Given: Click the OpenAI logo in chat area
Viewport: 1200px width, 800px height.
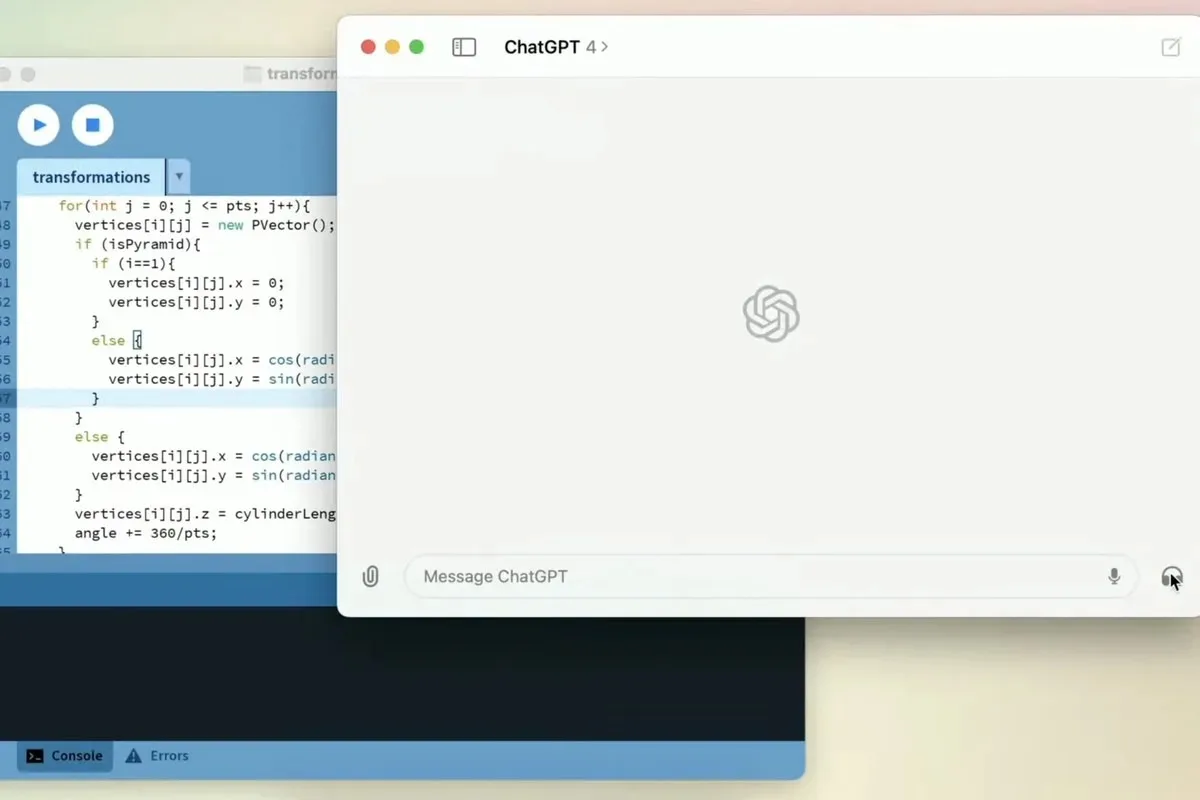Looking at the screenshot, I should pos(771,313).
